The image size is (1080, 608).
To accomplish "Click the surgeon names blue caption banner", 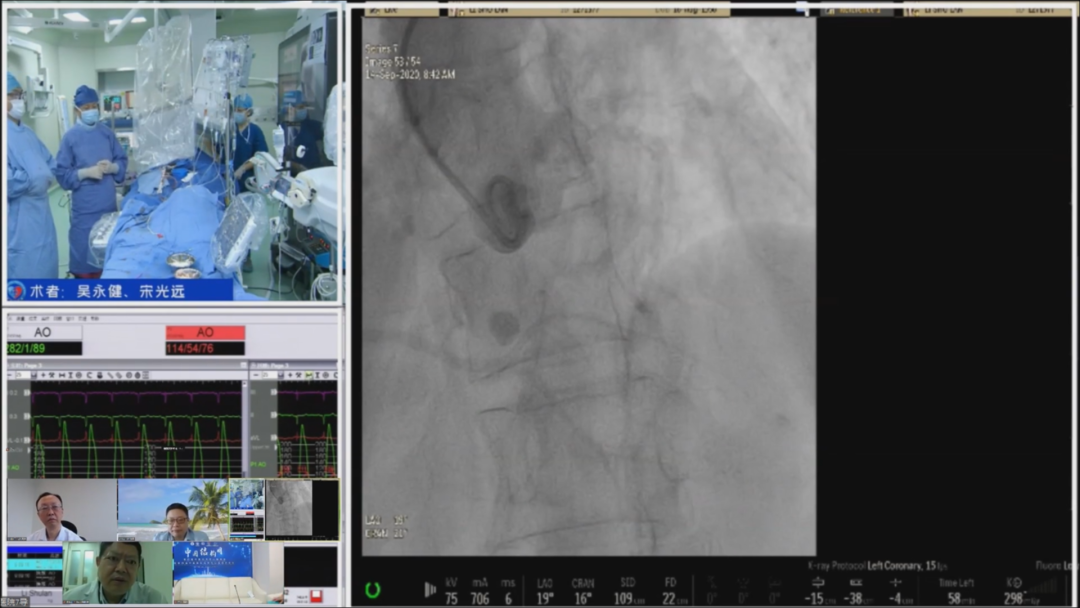I will click(120, 291).
